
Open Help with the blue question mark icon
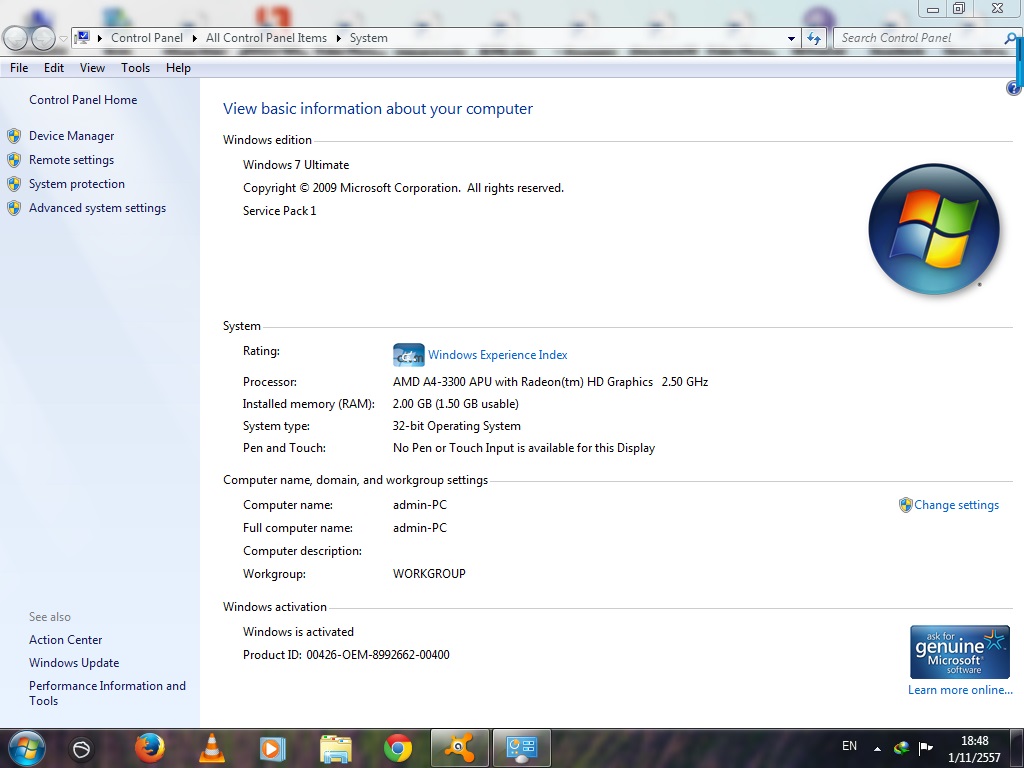1014,88
